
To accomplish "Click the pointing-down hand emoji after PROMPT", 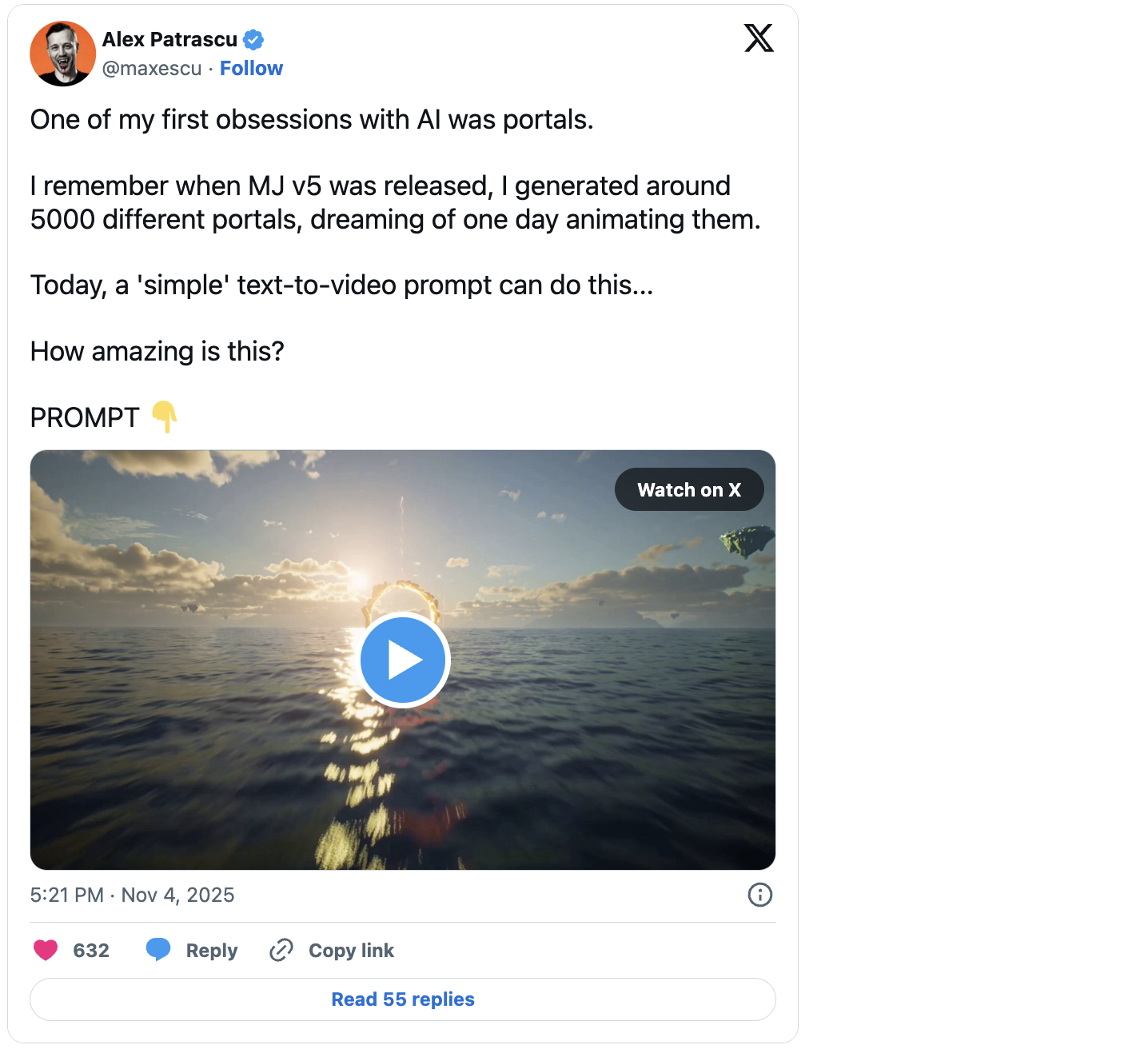I will [164, 417].
